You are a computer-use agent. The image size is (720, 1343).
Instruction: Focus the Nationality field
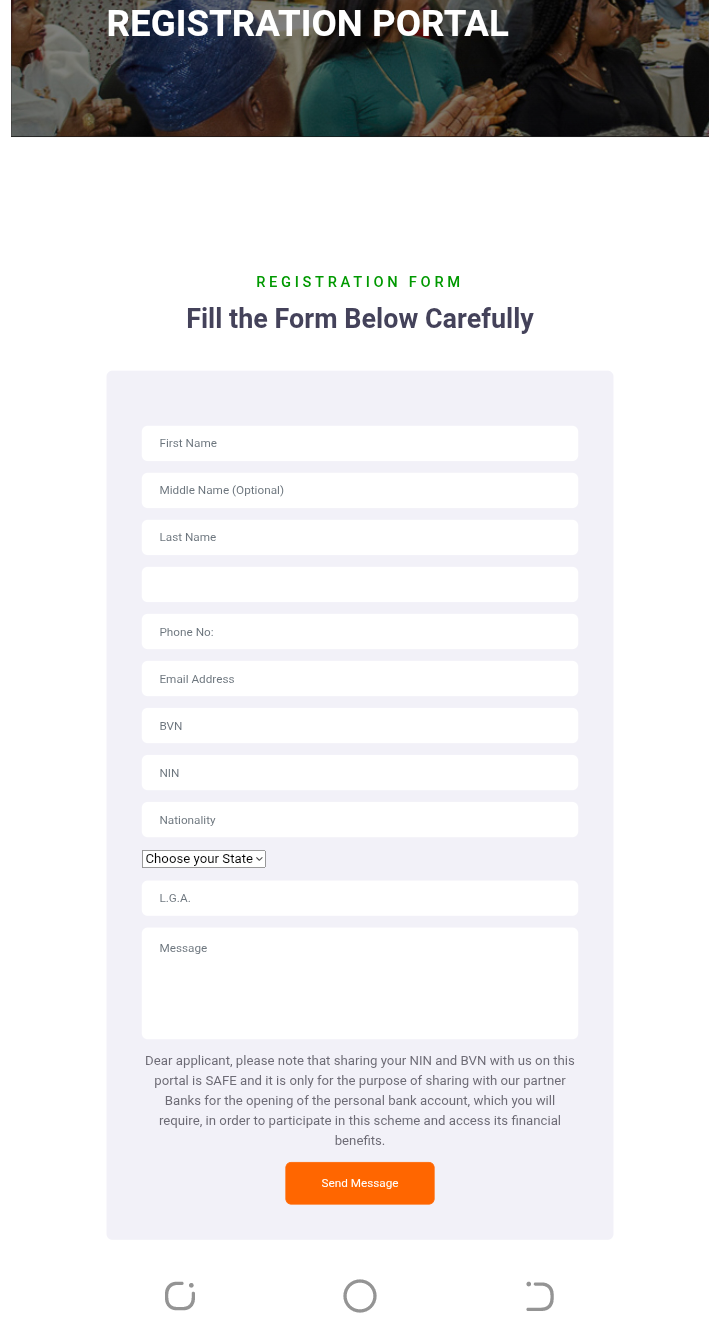coord(360,819)
